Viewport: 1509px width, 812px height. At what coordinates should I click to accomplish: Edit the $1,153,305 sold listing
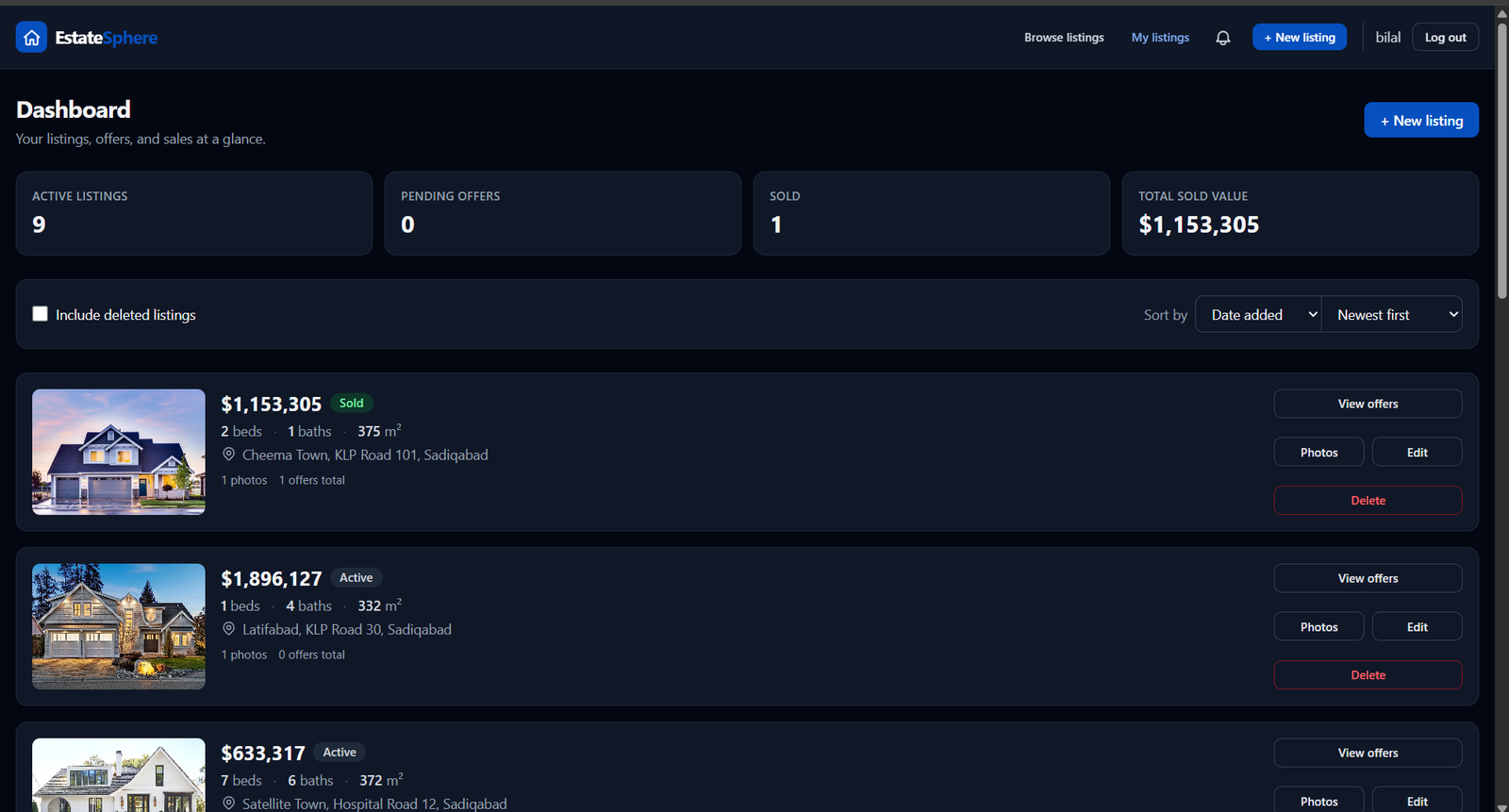tap(1417, 453)
